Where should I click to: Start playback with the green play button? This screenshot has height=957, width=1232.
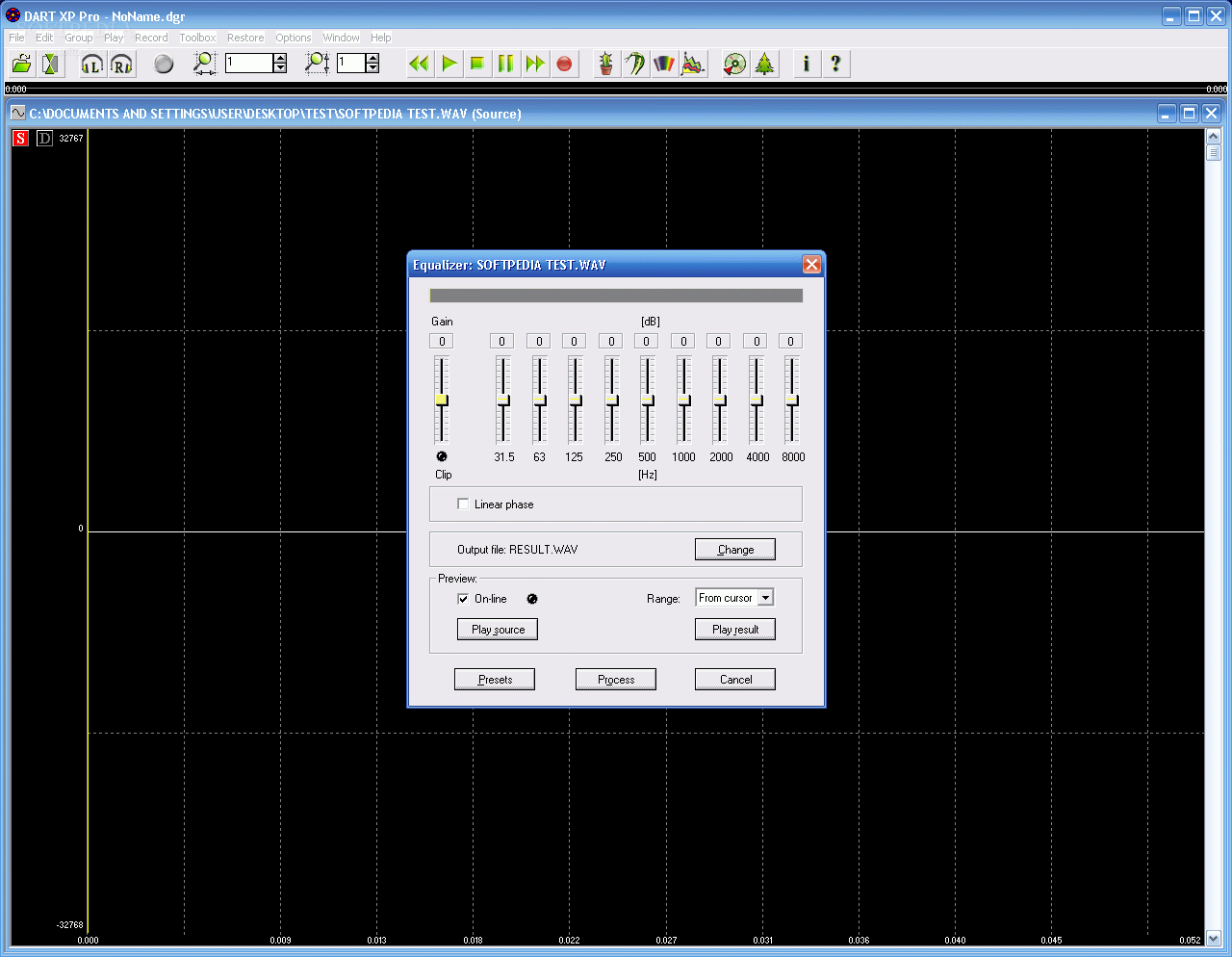click(x=449, y=64)
